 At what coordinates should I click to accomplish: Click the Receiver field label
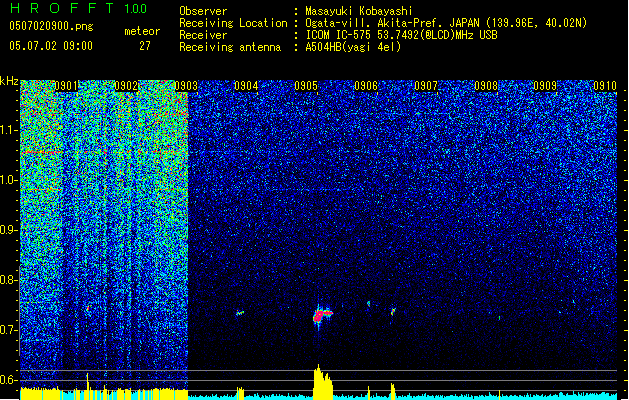[203, 35]
